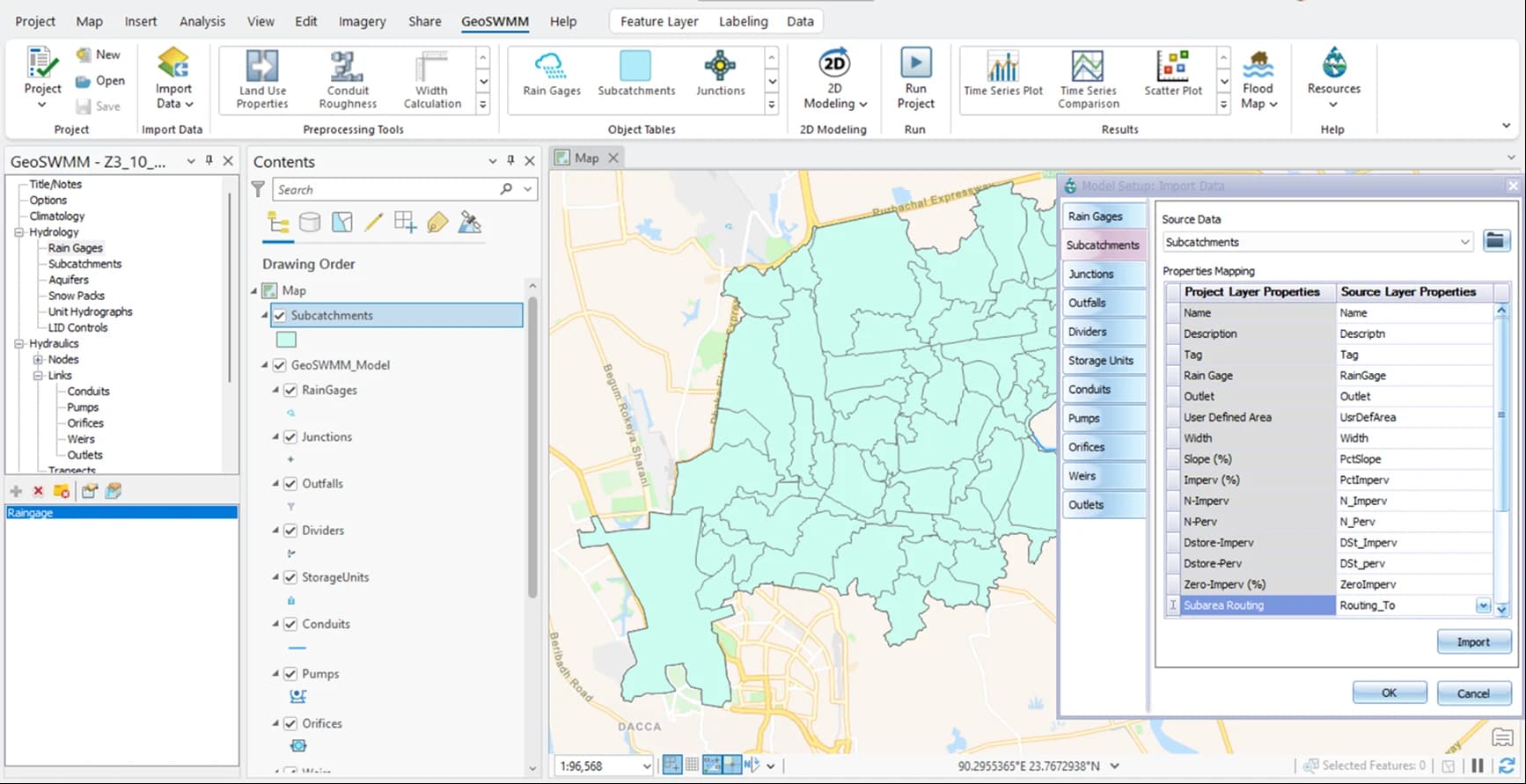Viewport: 1526px width, 784px height.
Task: Select Raingage item in the list
Action: pyautogui.click(x=121, y=513)
